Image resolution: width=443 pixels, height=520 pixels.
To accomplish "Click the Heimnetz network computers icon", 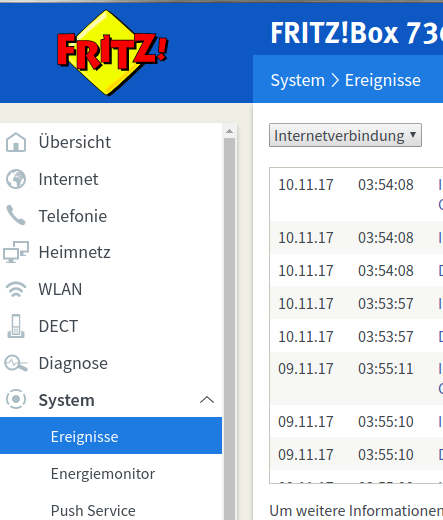I will point(16,252).
